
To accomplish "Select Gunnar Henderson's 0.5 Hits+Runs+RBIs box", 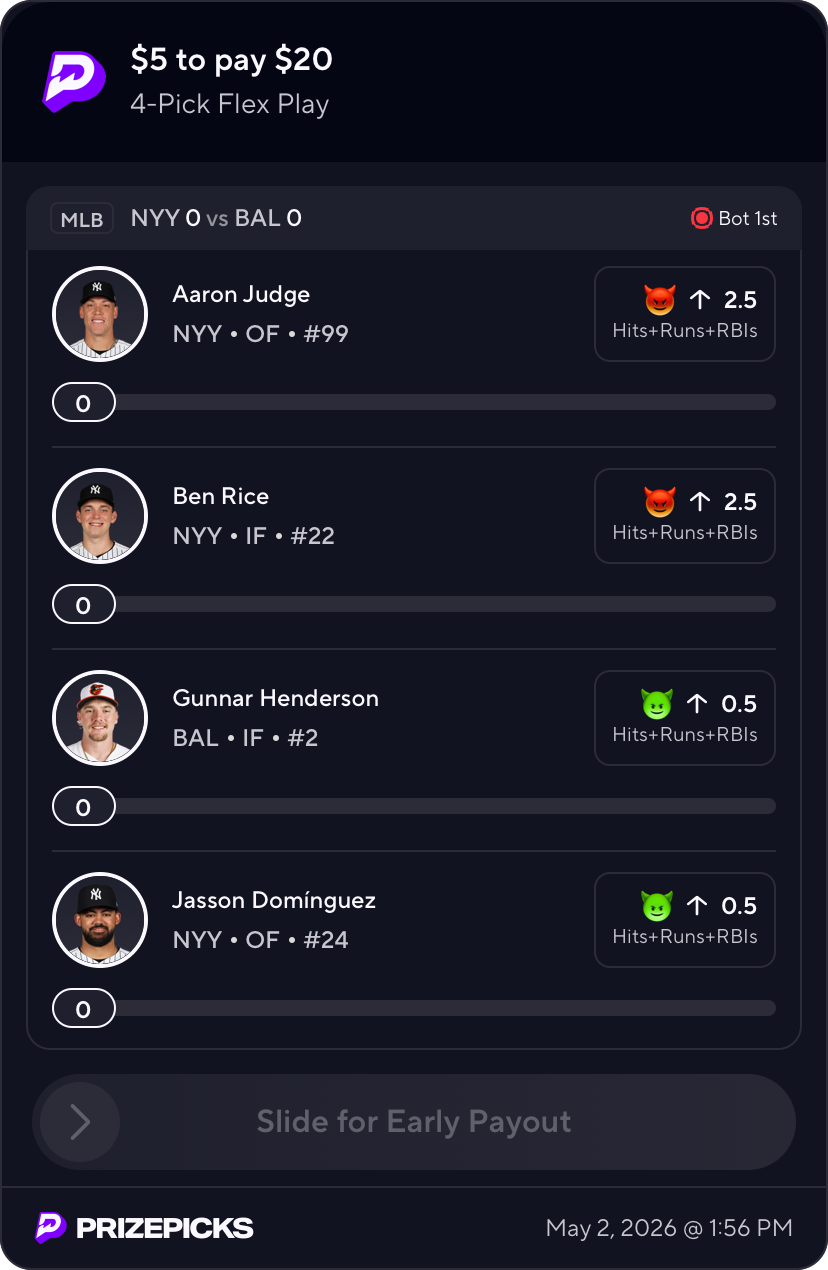I will tap(685, 718).
